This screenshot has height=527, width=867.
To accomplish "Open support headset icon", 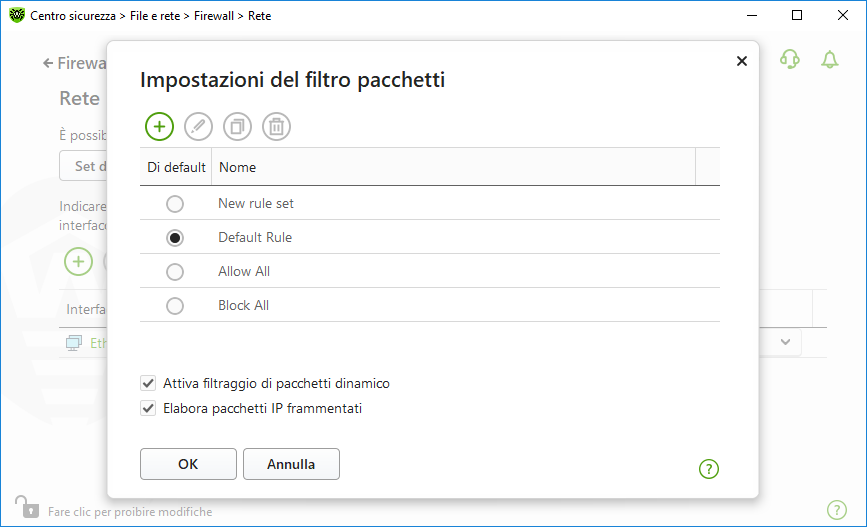I will coord(790,60).
